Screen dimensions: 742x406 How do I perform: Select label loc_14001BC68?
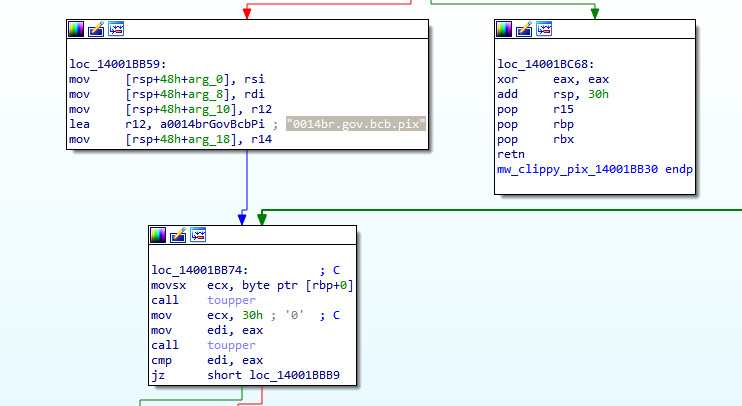click(546, 64)
